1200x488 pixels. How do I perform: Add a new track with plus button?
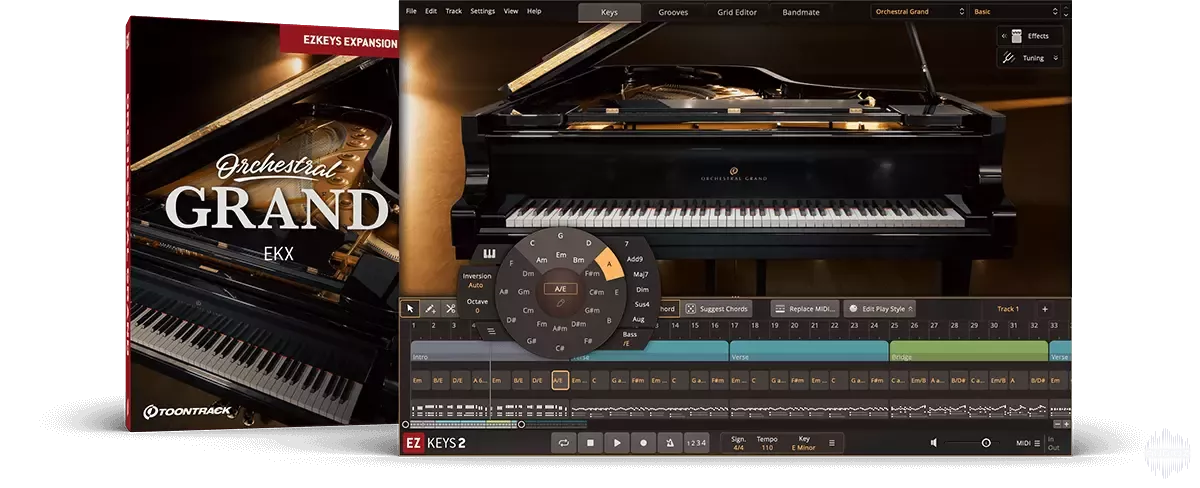pos(1045,309)
